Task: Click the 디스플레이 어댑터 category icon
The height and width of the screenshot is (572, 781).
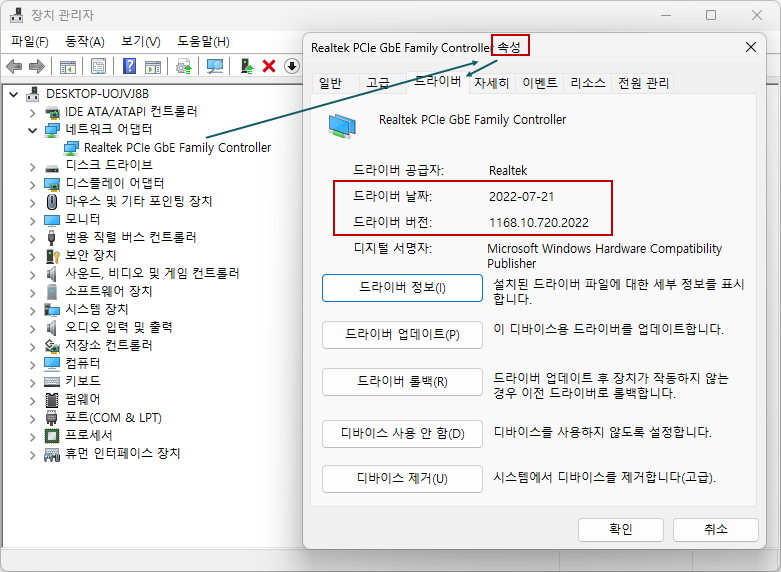Action: 52,184
